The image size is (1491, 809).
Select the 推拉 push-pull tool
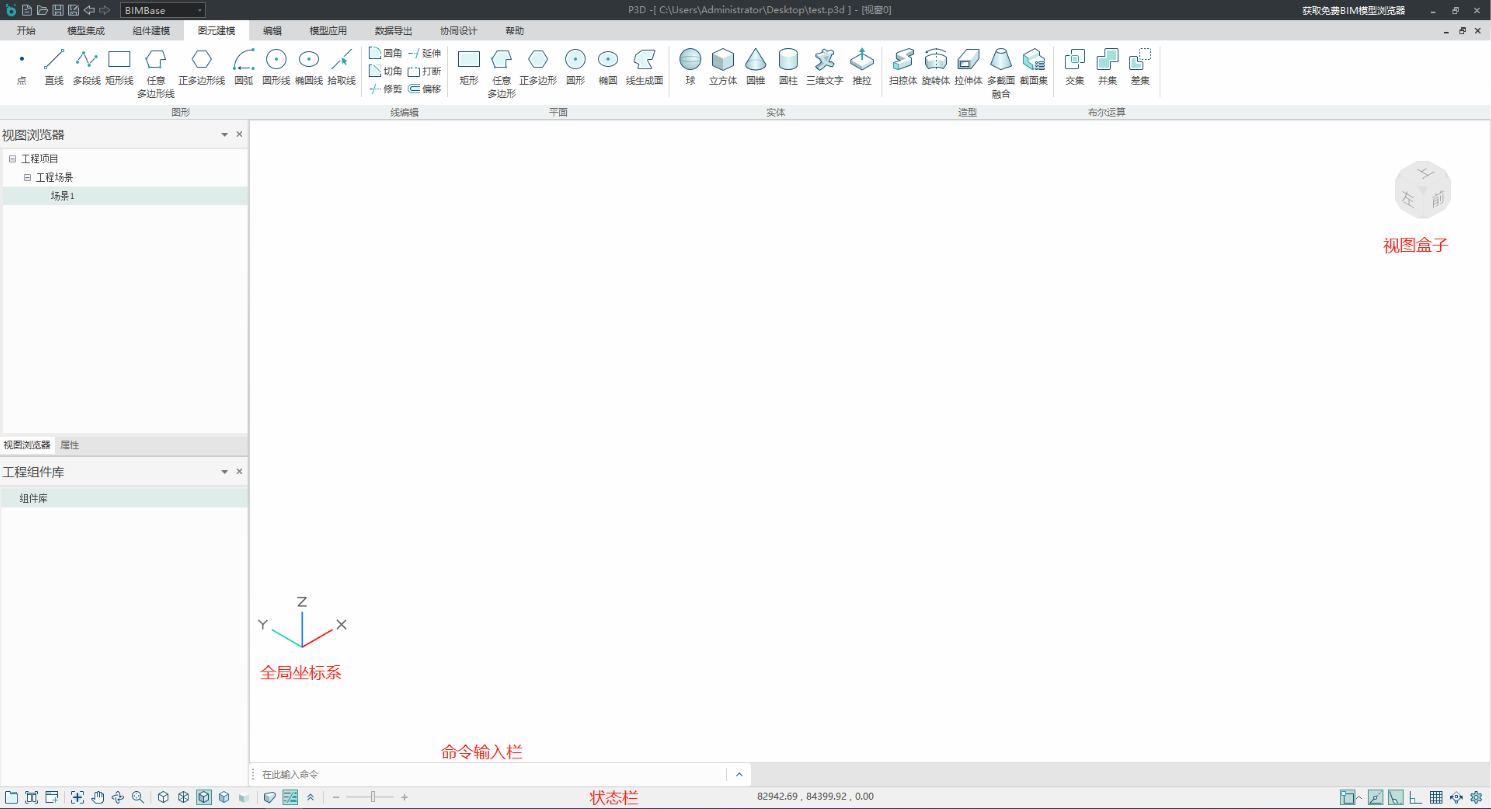point(862,67)
